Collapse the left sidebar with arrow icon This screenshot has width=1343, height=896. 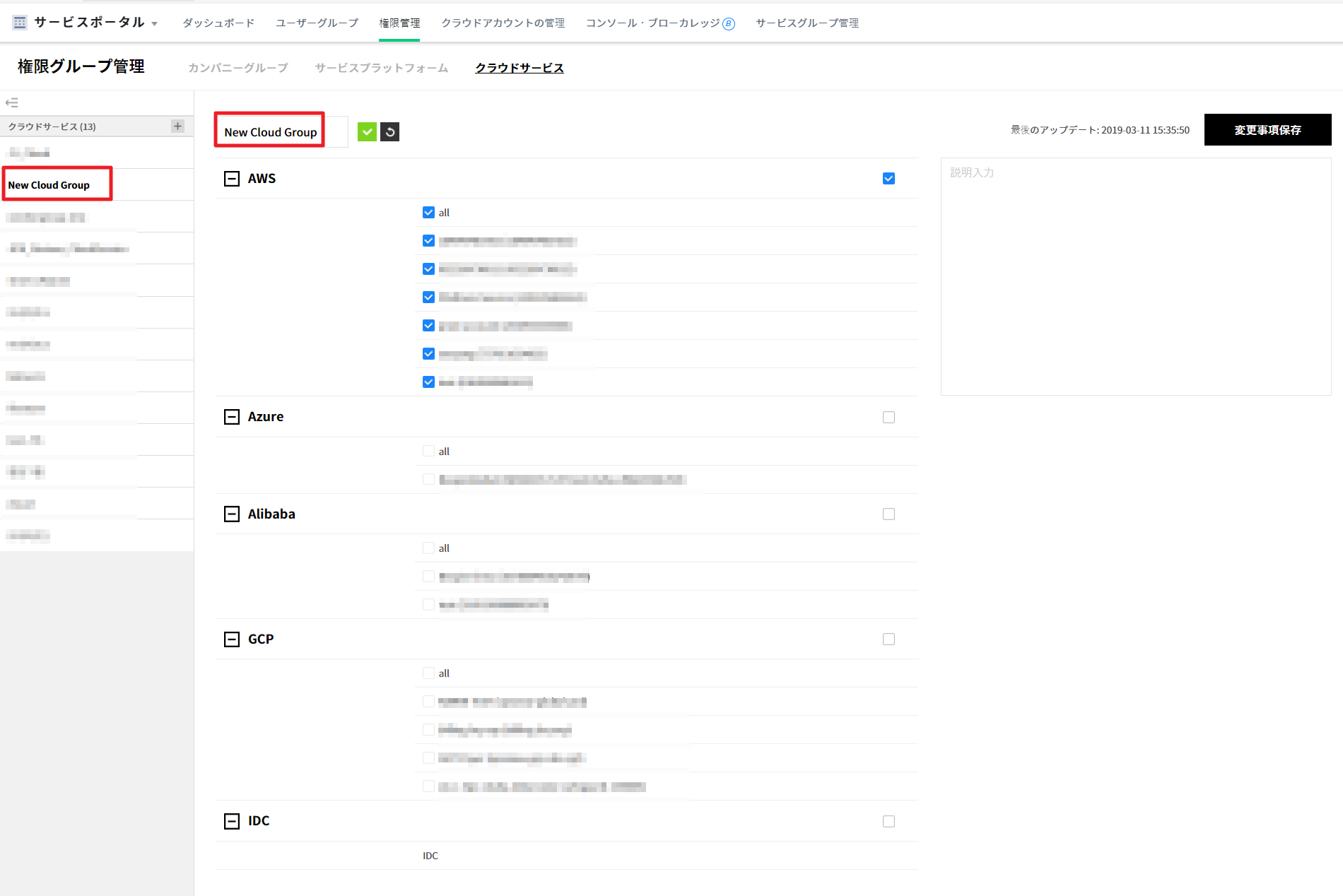12,103
